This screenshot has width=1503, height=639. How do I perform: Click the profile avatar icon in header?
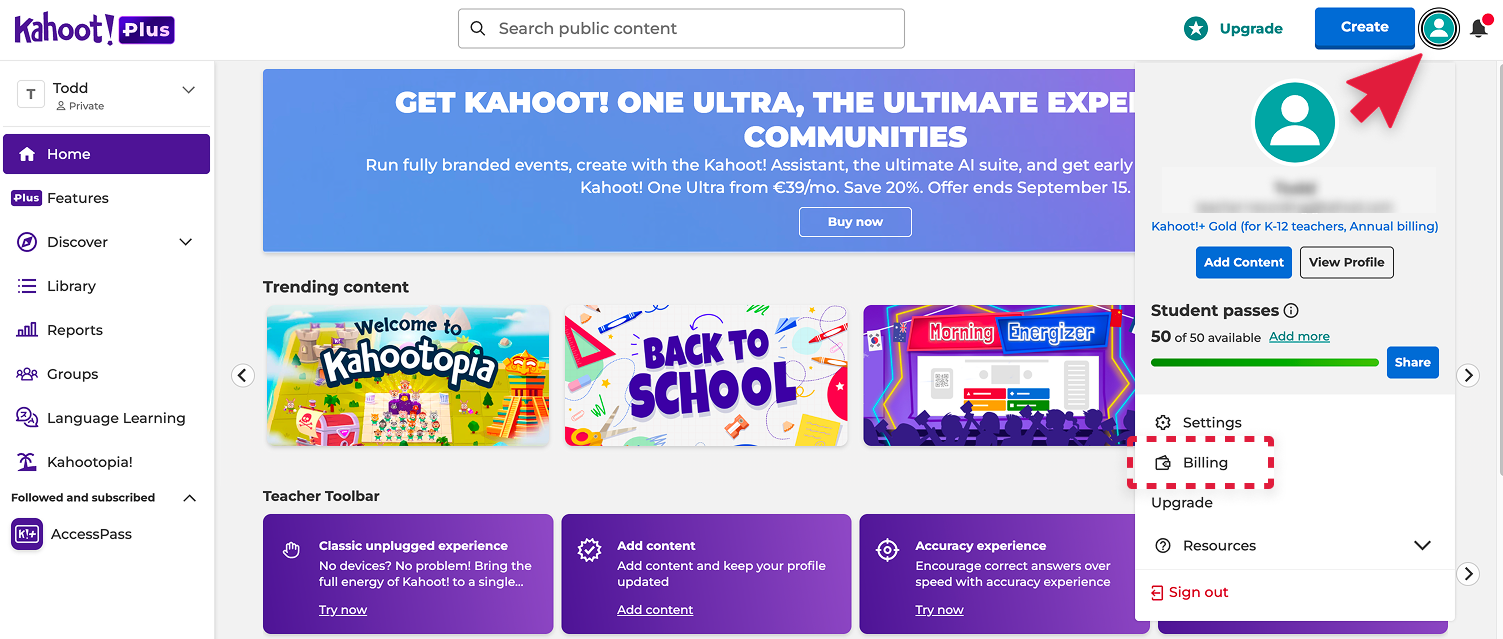point(1439,28)
